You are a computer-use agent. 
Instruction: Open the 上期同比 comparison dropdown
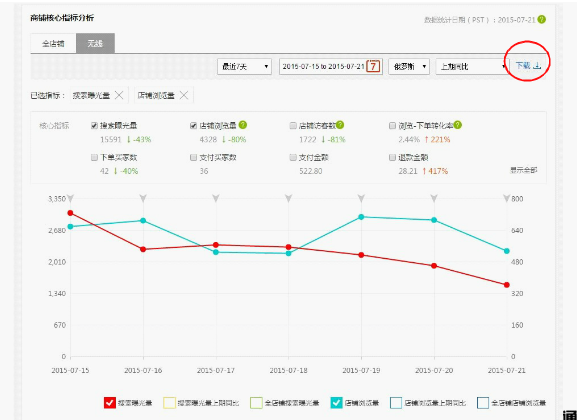coord(471,67)
